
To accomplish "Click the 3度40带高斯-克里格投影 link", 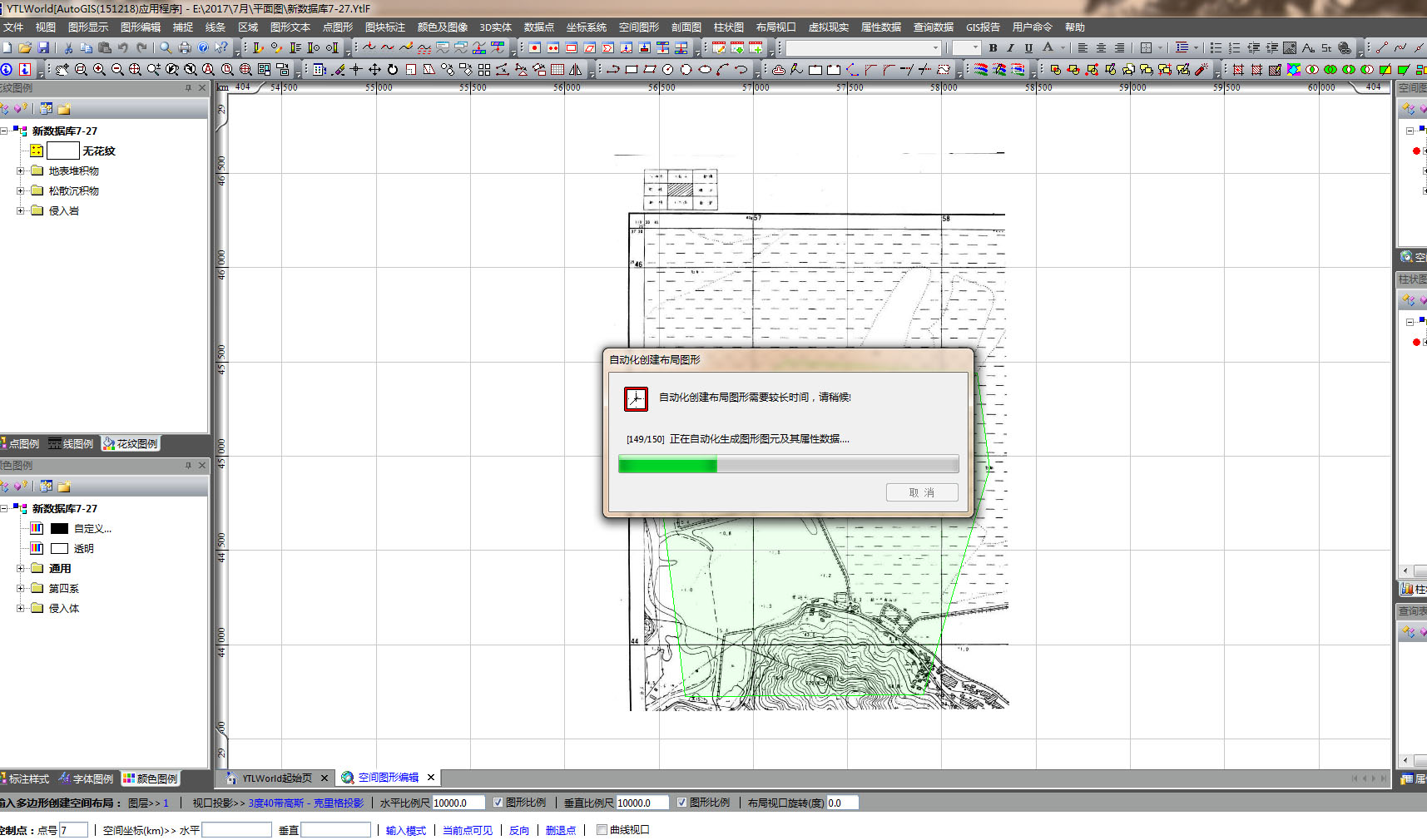I will point(306,803).
